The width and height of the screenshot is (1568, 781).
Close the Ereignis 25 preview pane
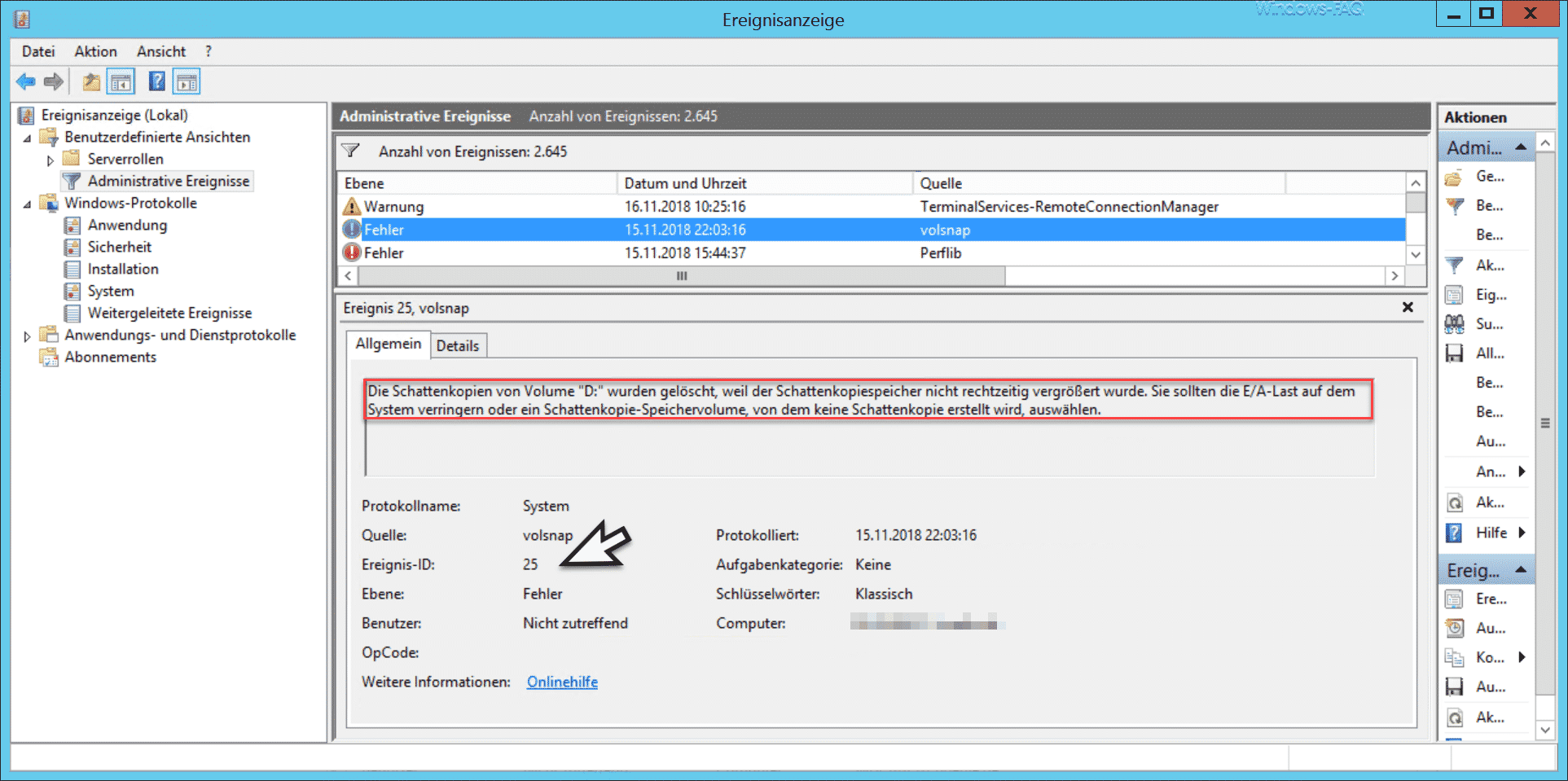tap(1407, 307)
